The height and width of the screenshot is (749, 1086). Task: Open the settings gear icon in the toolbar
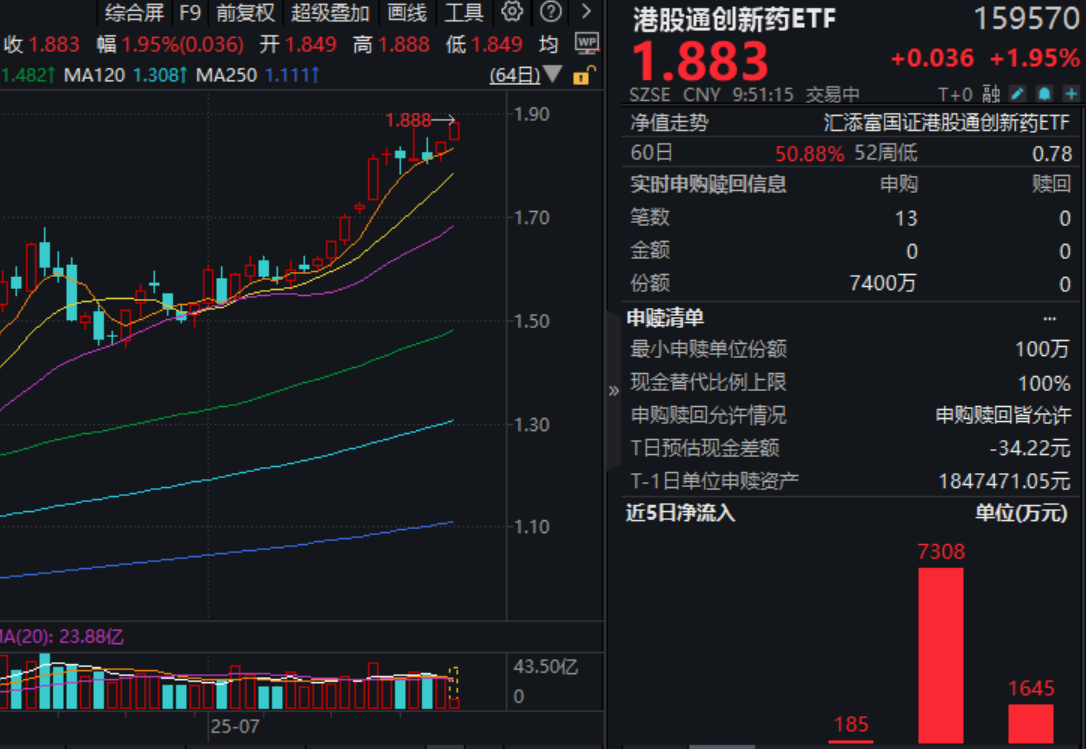coord(511,13)
